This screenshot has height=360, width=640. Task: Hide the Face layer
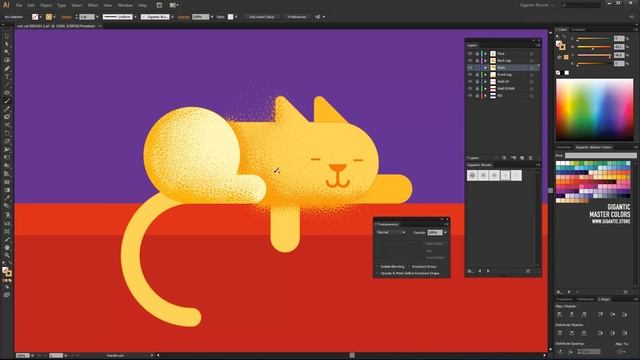[470, 53]
